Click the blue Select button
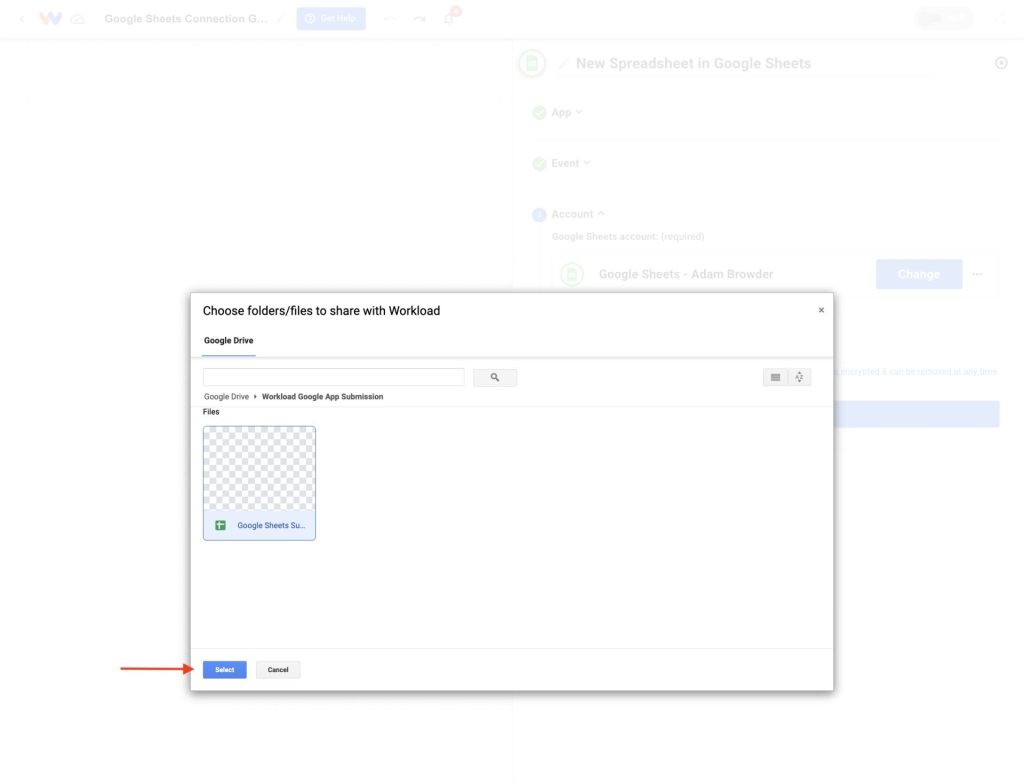The image size is (1024, 784). pos(225,670)
